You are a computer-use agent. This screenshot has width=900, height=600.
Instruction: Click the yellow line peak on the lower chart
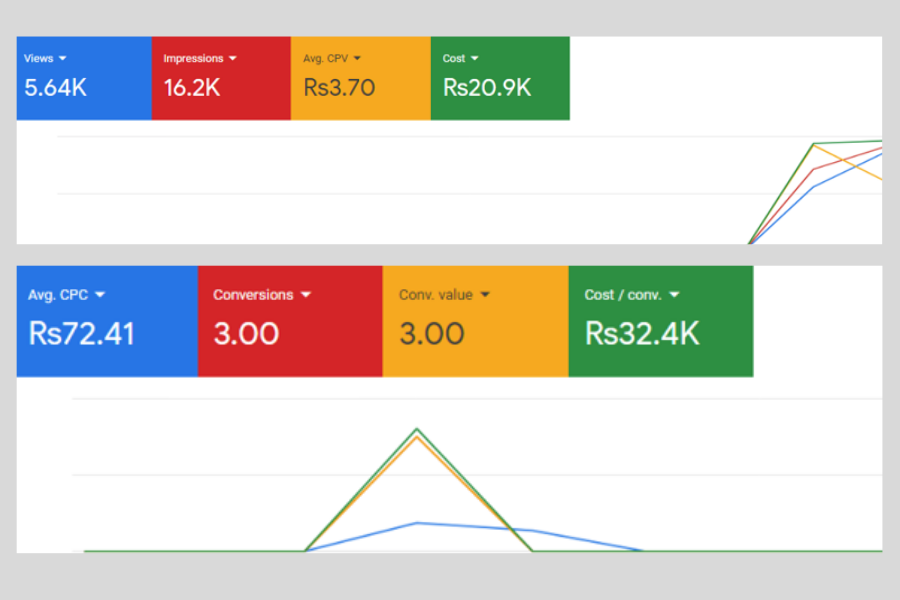pos(417,437)
